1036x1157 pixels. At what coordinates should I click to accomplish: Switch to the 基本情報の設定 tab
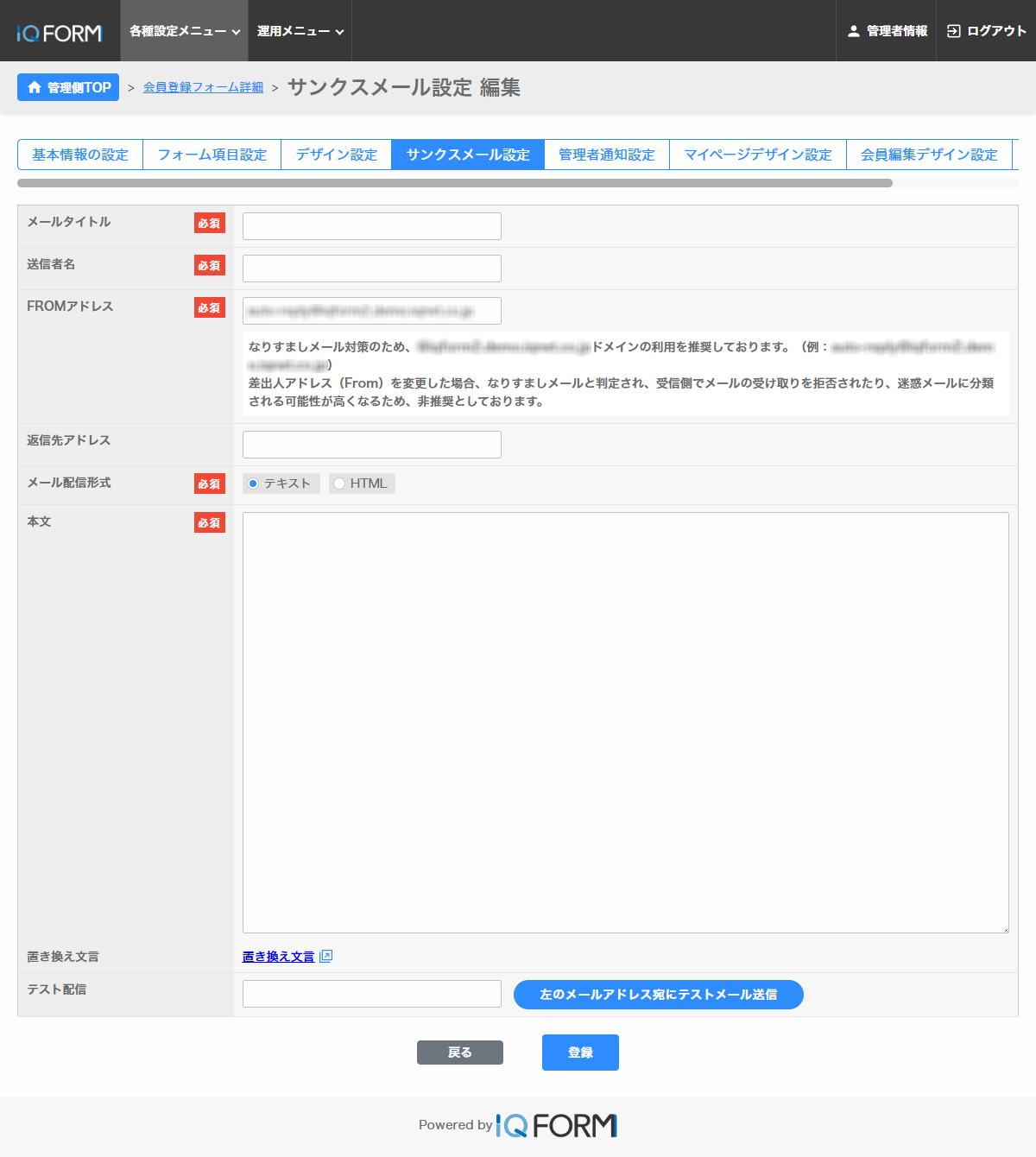coord(80,155)
